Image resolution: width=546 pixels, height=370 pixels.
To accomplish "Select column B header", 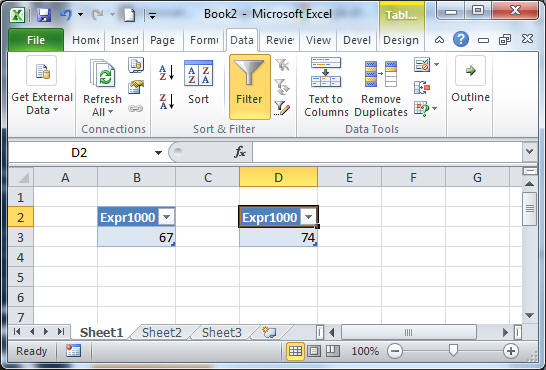I will (136, 178).
